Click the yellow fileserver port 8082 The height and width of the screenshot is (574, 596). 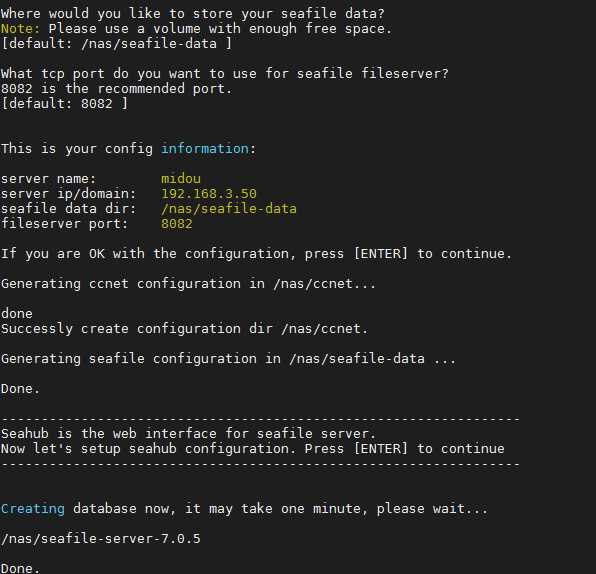point(177,224)
